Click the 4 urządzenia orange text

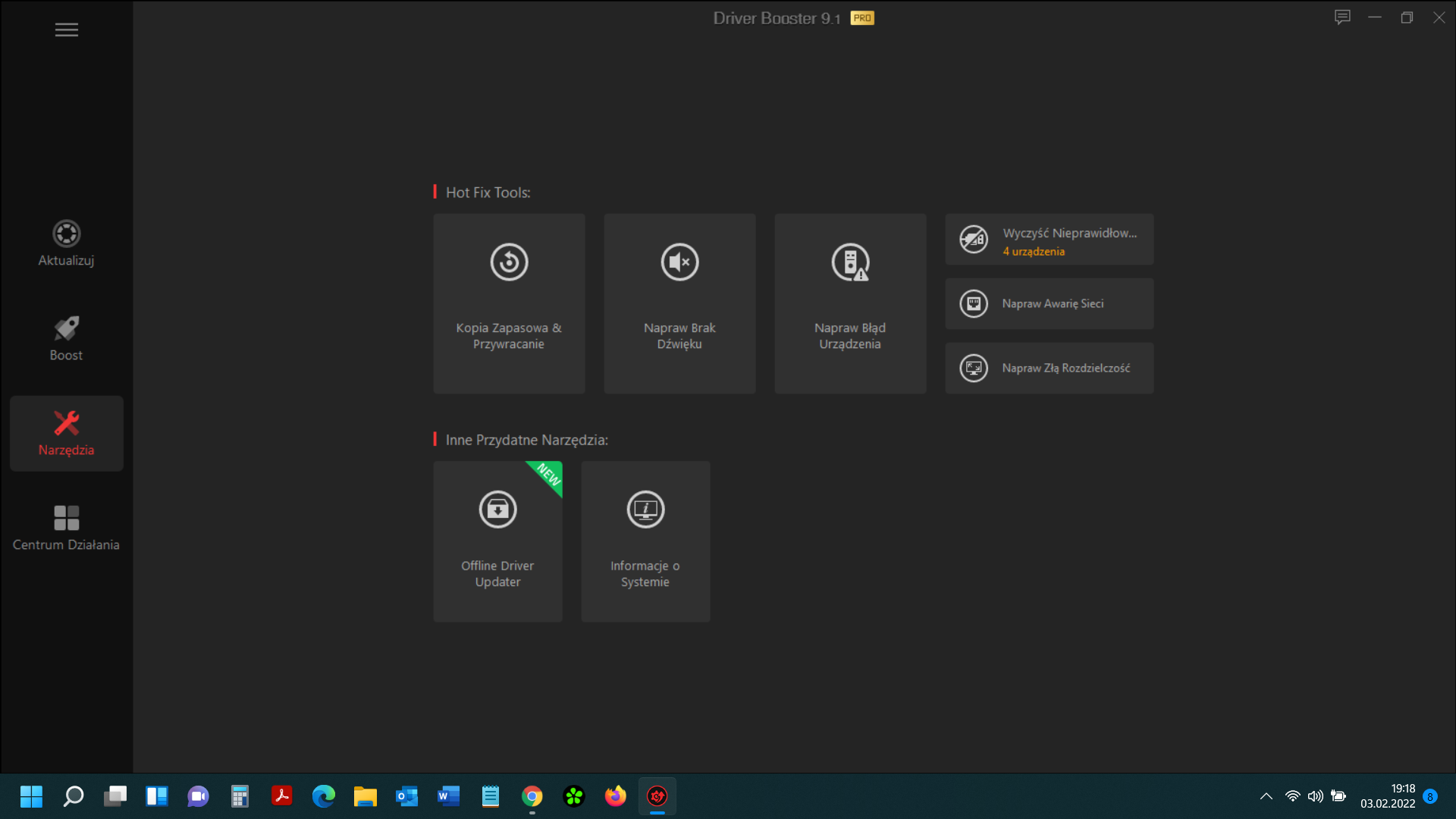pos(1034,252)
